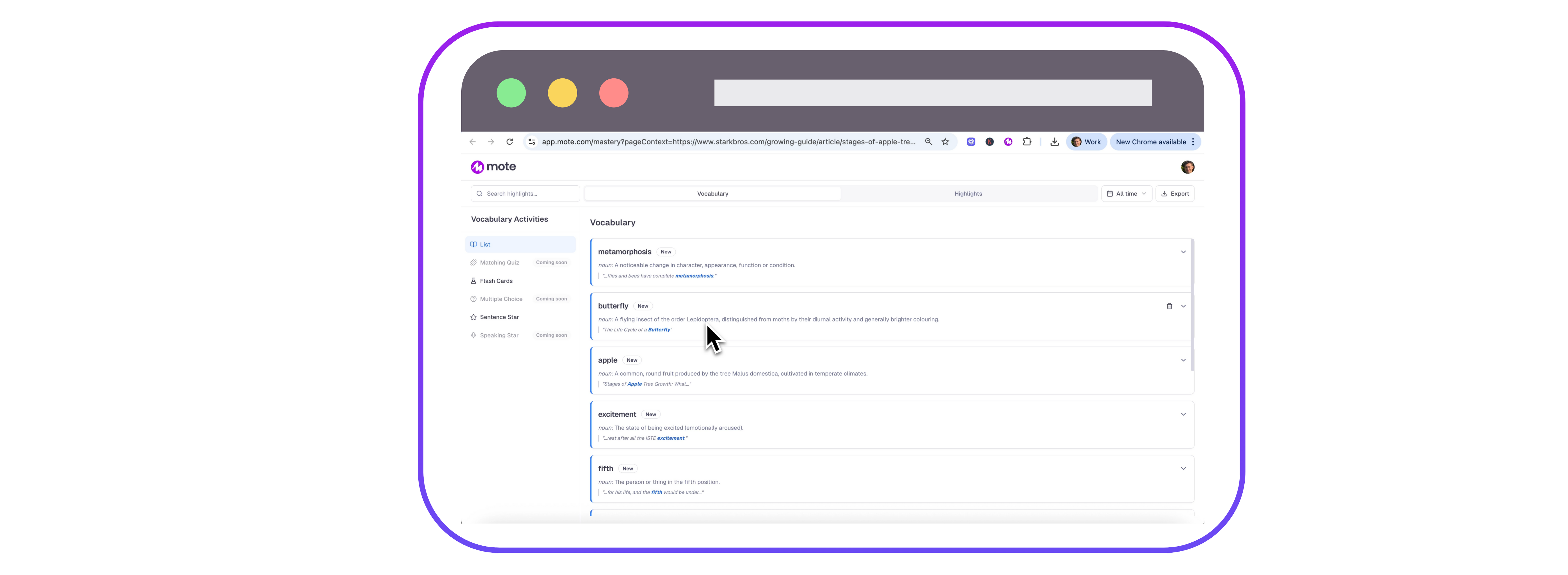Open the user avatar in mote header

(x=1187, y=167)
